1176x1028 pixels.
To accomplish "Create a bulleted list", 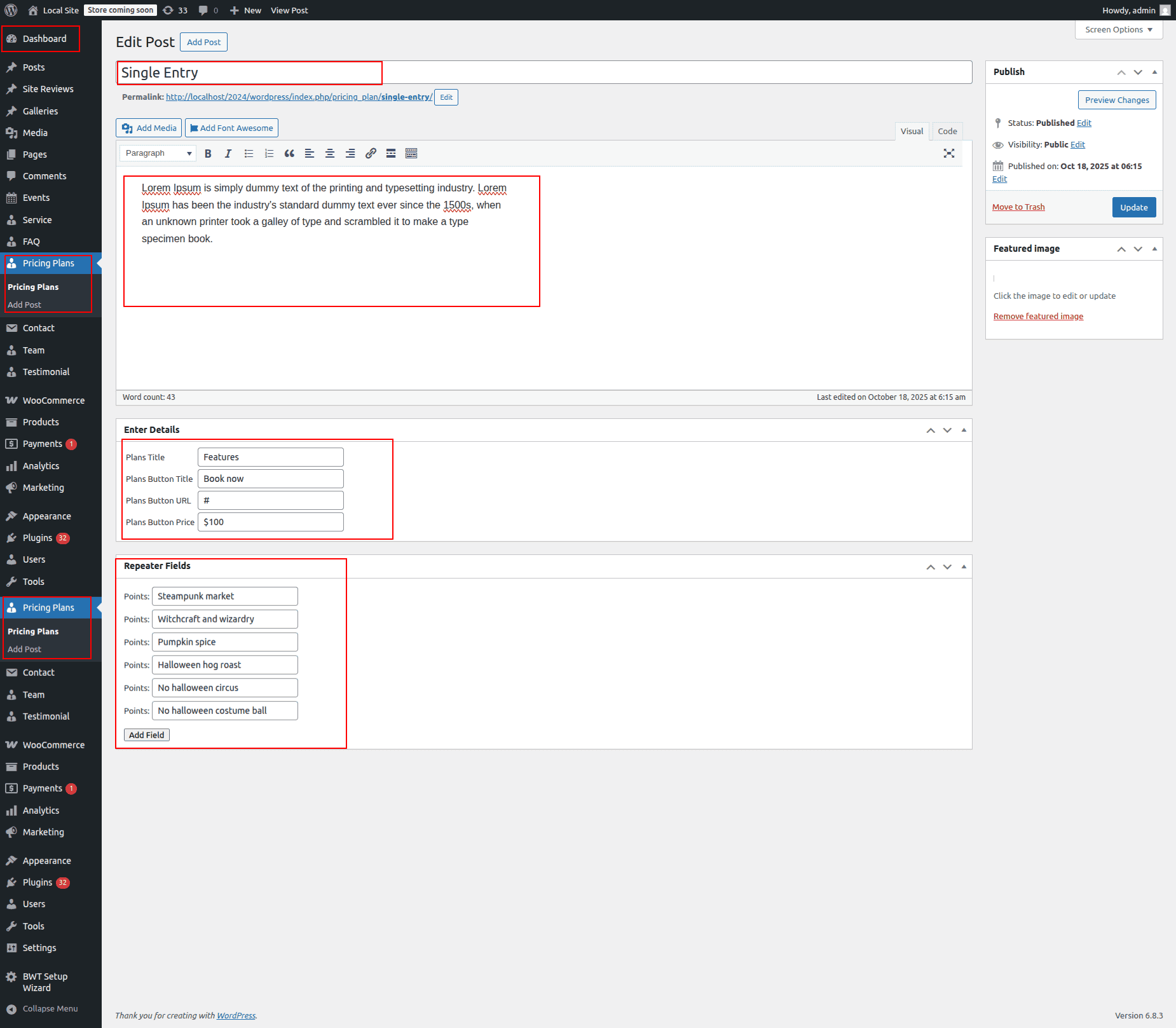I will [249, 153].
